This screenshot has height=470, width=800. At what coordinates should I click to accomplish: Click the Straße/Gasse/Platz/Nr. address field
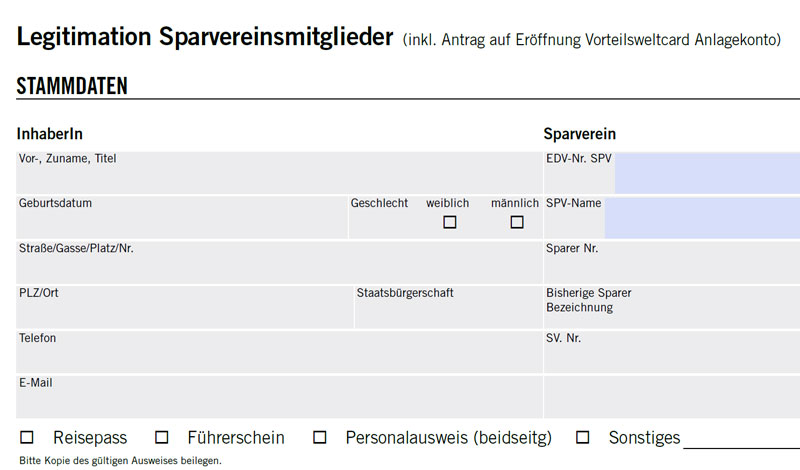pyautogui.click(x=278, y=266)
